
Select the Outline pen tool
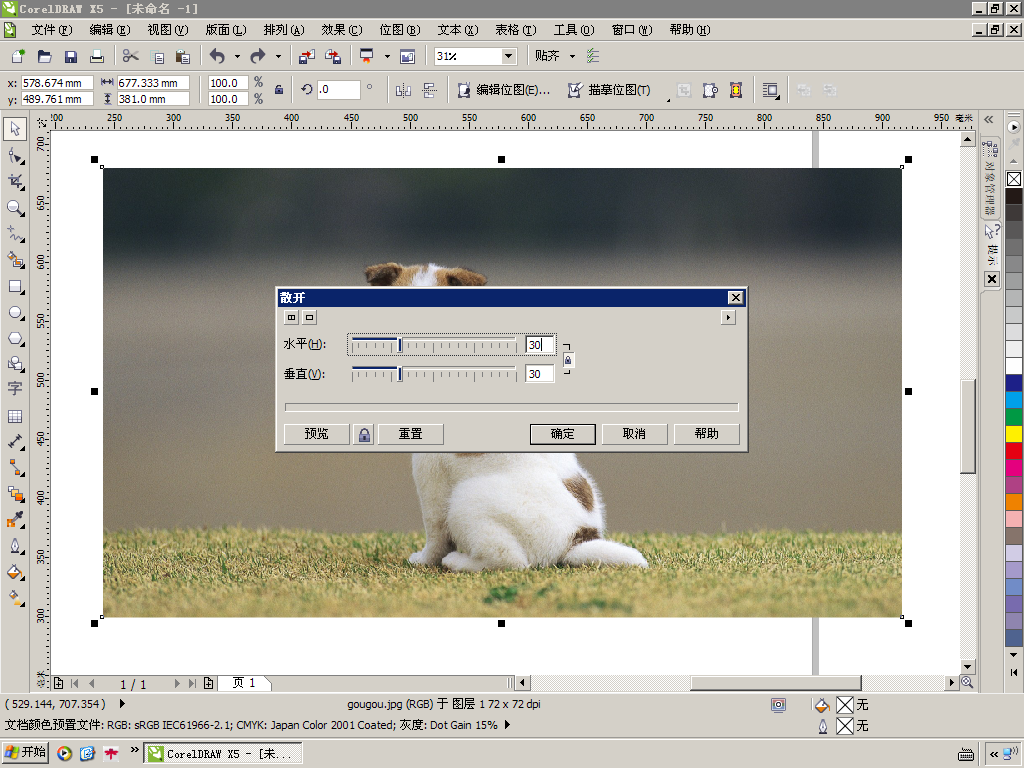(x=16, y=546)
